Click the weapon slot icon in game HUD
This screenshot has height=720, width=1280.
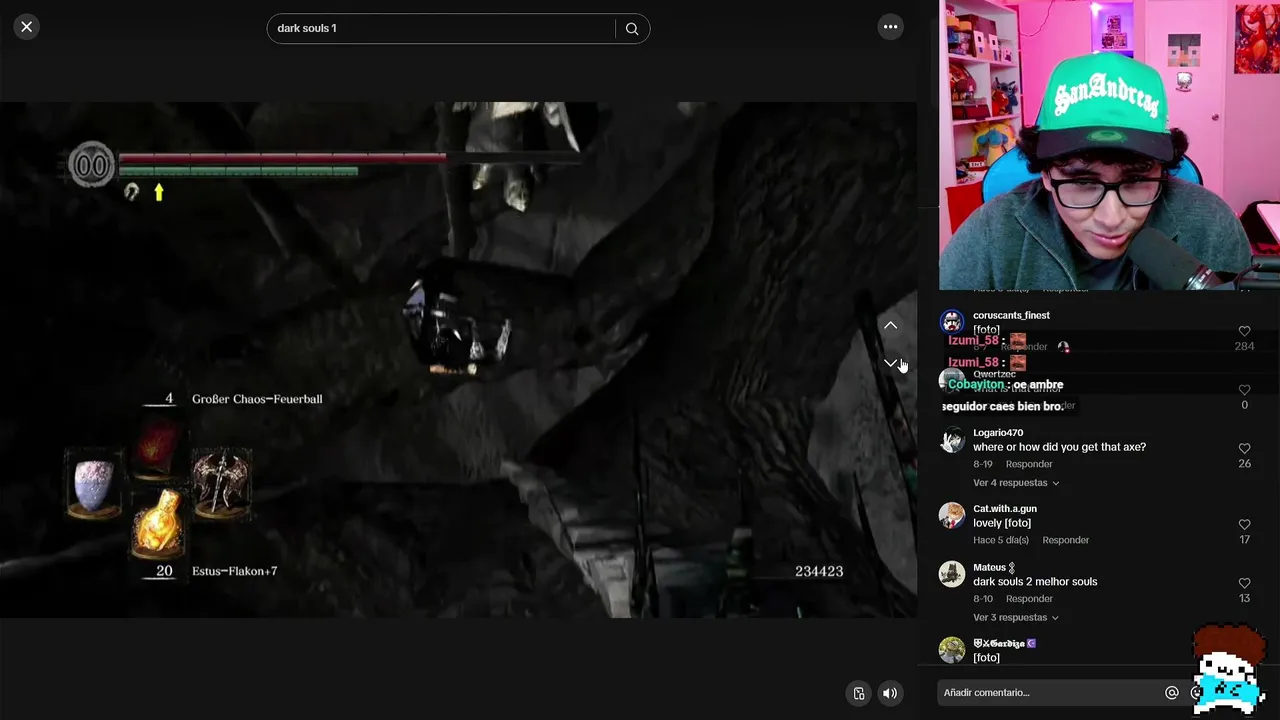(x=221, y=484)
